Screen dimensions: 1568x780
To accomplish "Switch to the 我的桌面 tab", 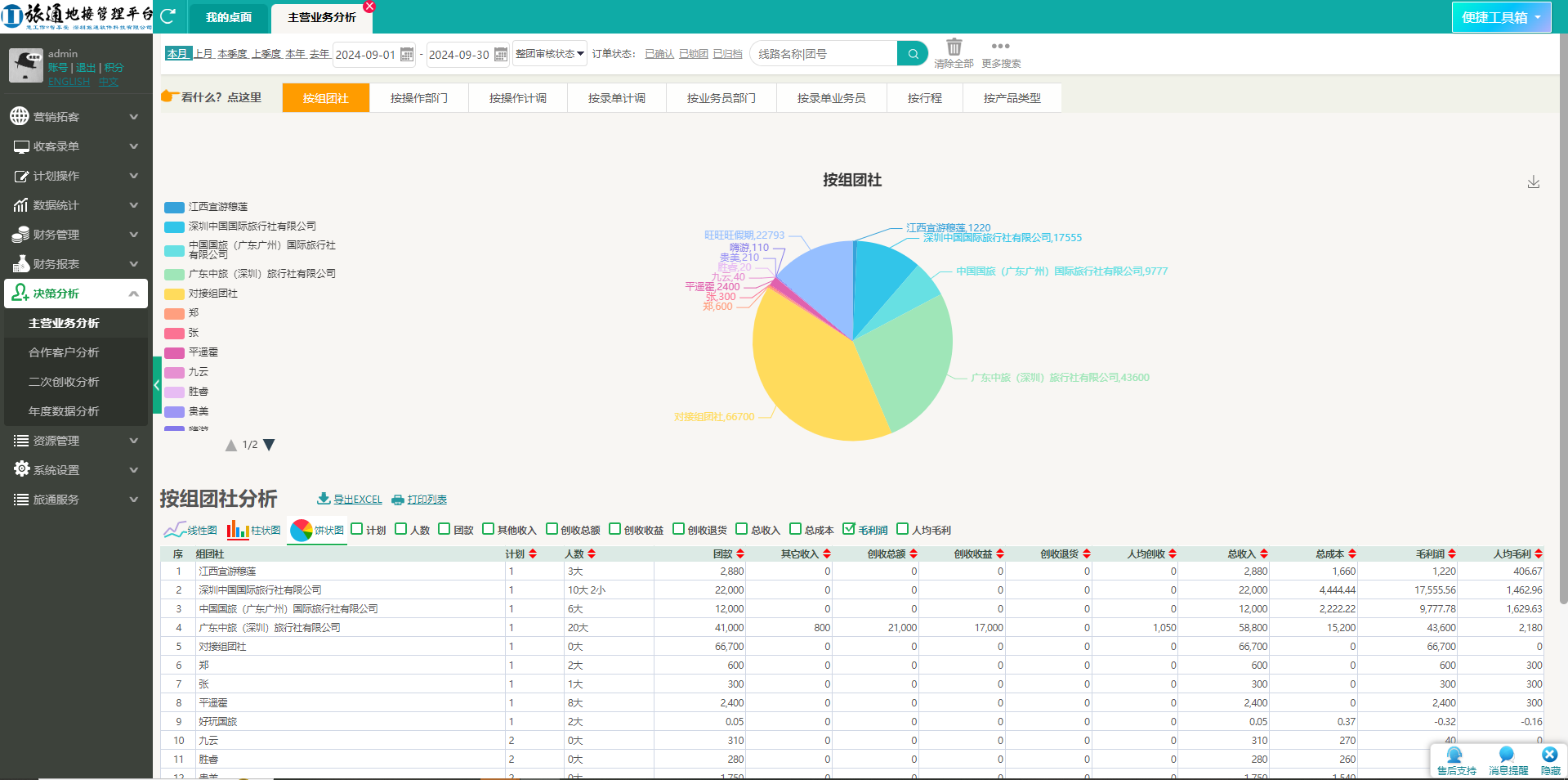I will 229,17.
